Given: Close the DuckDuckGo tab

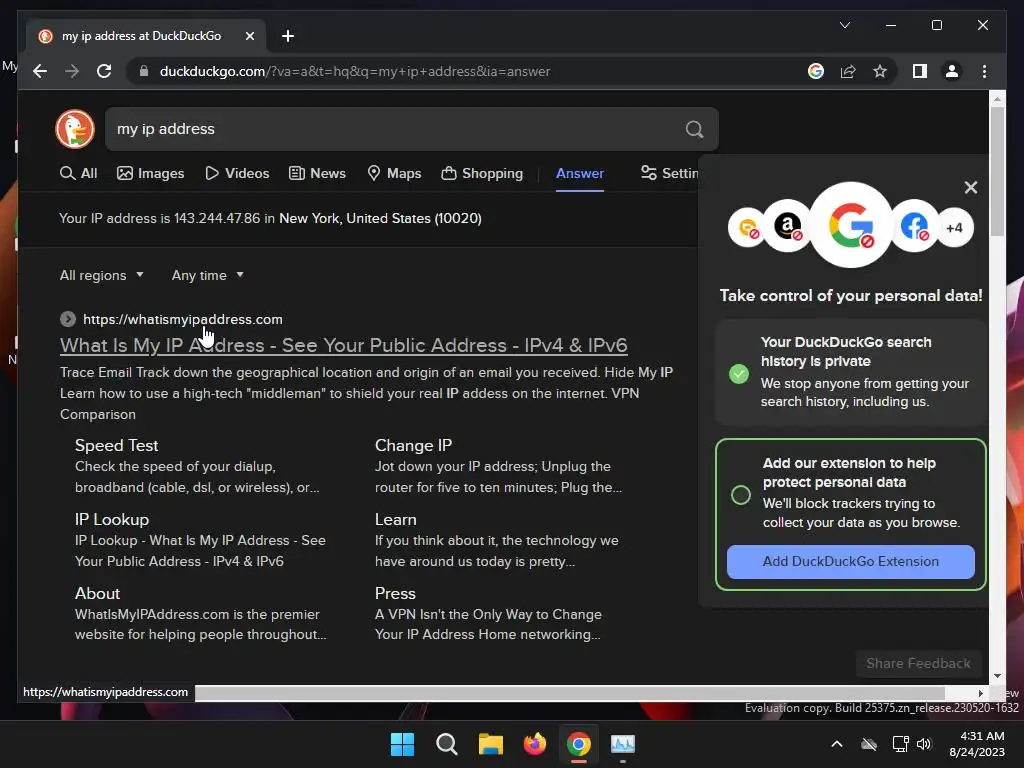Looking at the screenshot, I should tap(249, 36).
